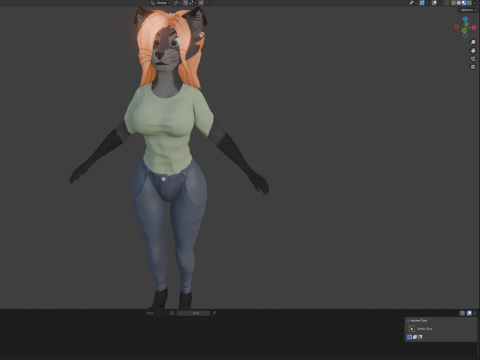
Task: Toggle X-ray mode in viewport header
Action: tap(446, 3)
